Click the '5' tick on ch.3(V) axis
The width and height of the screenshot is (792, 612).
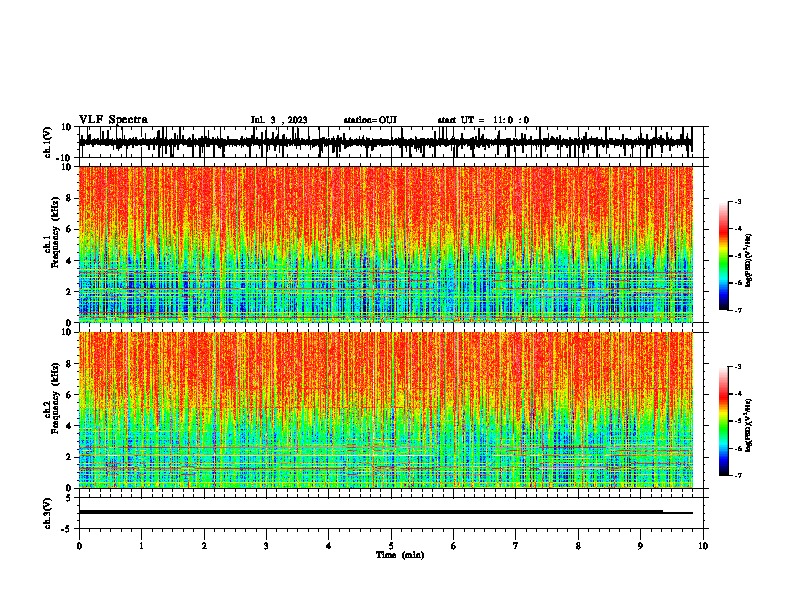[x=70, y=498]
